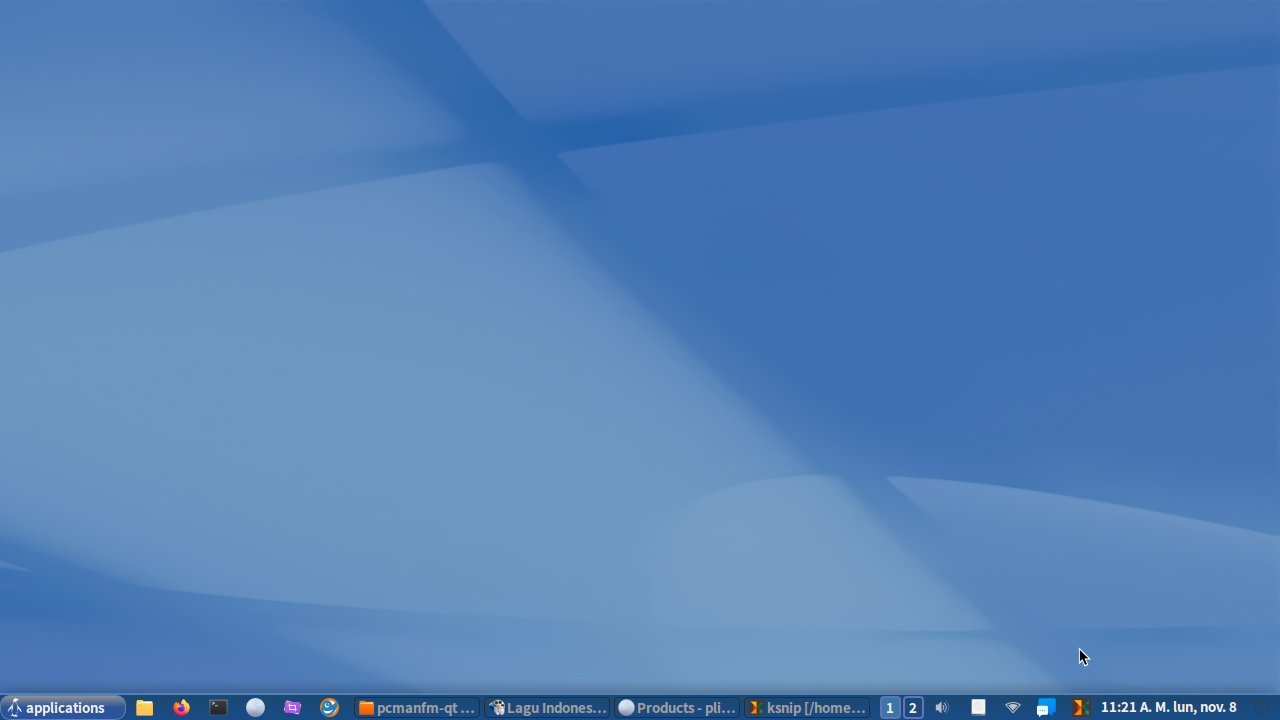Viewport: 1280px width, 720px height.
Task: Switch to ksnip [/home... taskbar window
Action: pyautogui.click(x=807, y=707)
